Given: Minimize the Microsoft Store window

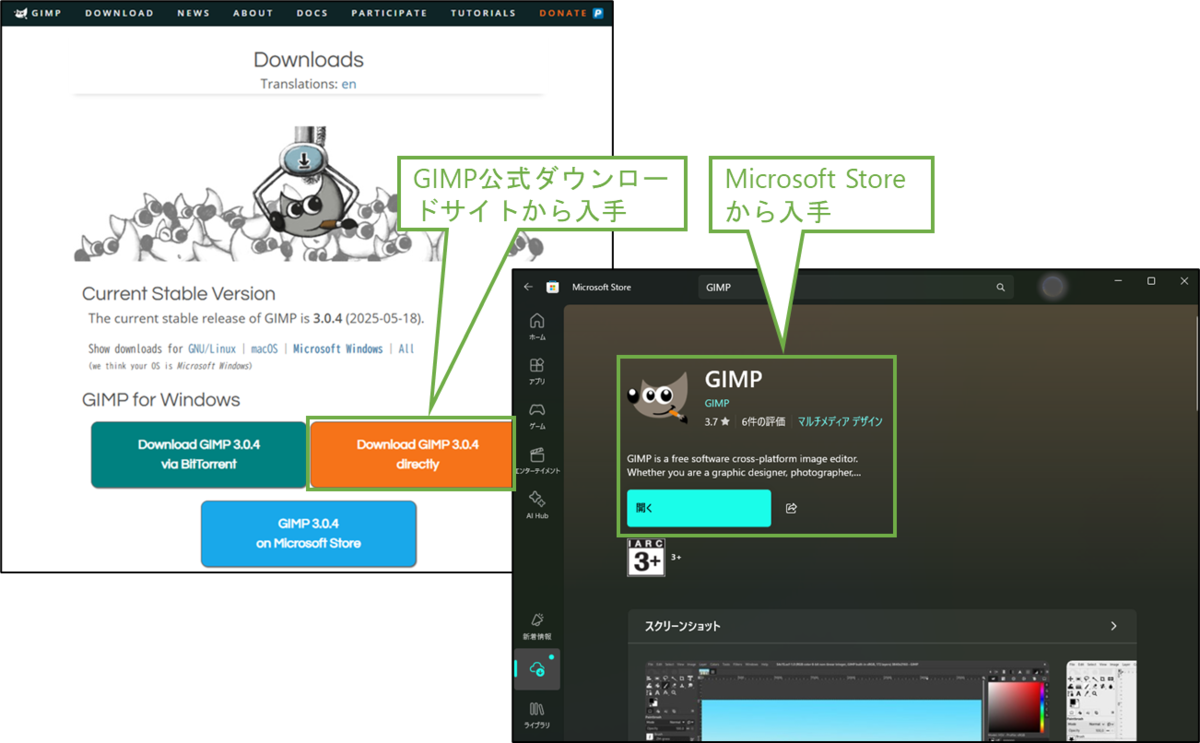Looking at the screenshot, I should (1119, 282).
